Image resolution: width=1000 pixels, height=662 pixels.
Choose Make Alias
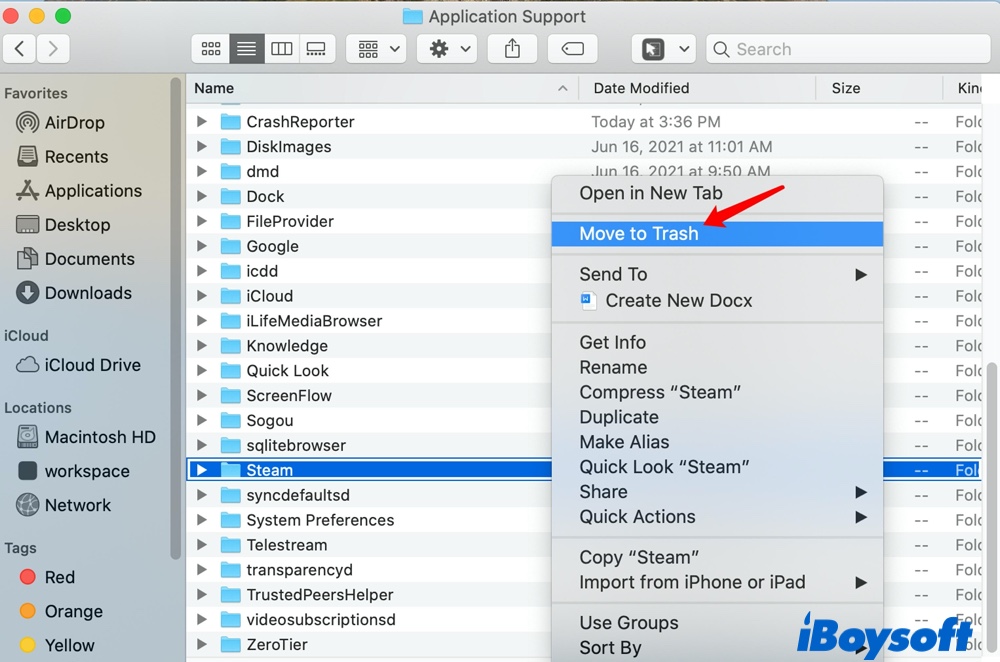coord(717,442)
